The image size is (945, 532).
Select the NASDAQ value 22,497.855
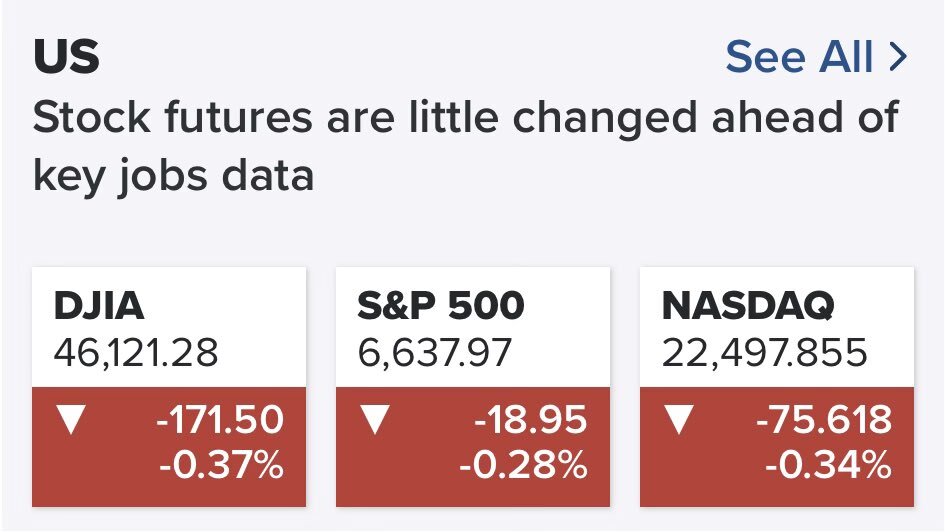click(x=765, y=351)
